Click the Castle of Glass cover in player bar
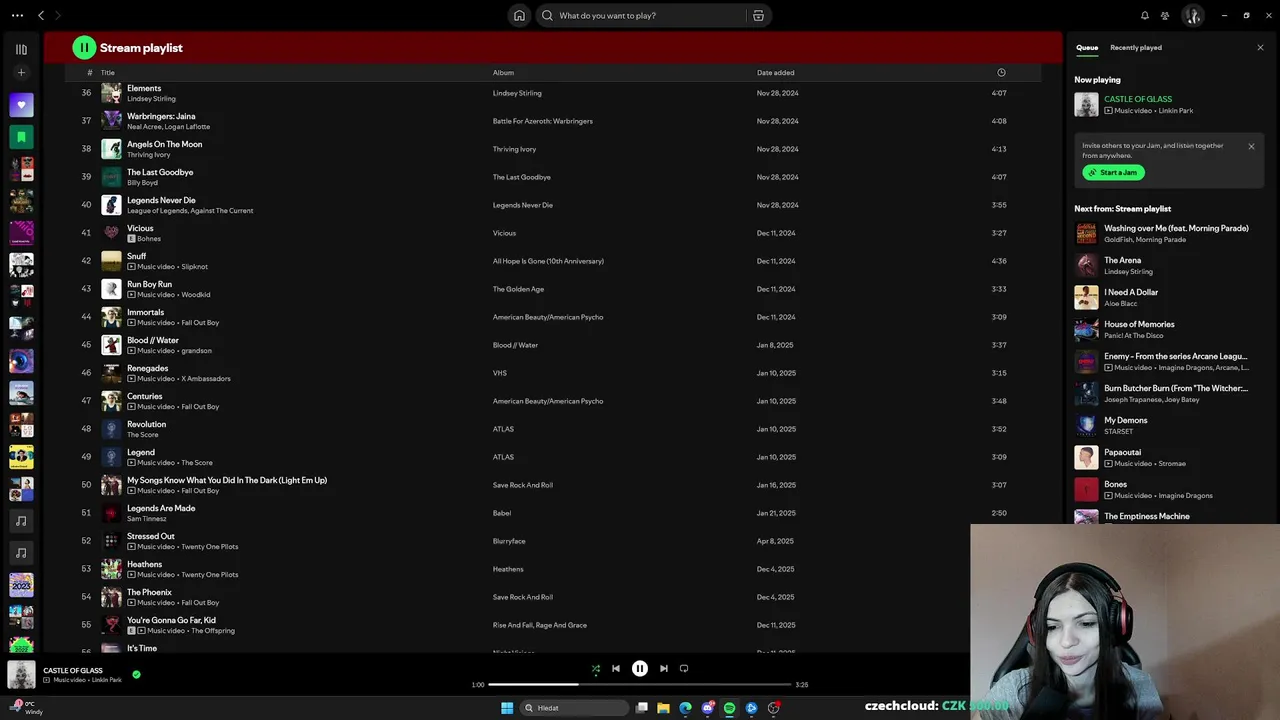Screen dimensions: 1280x720 [21, 675]
